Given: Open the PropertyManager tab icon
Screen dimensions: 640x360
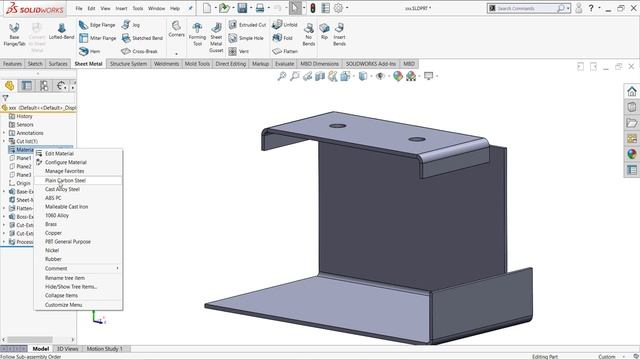Looking at the screenshot, I should pyautogui.click(x=27, y=85).
